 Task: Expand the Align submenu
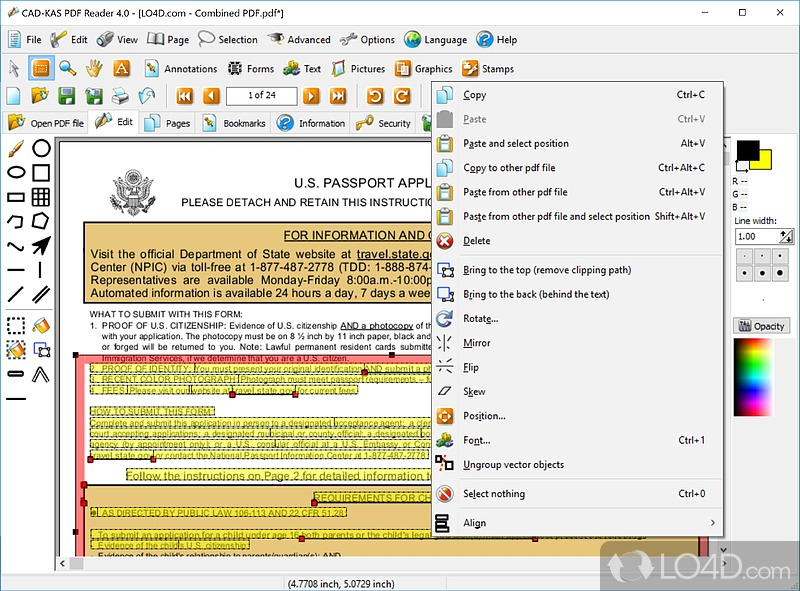578,523
